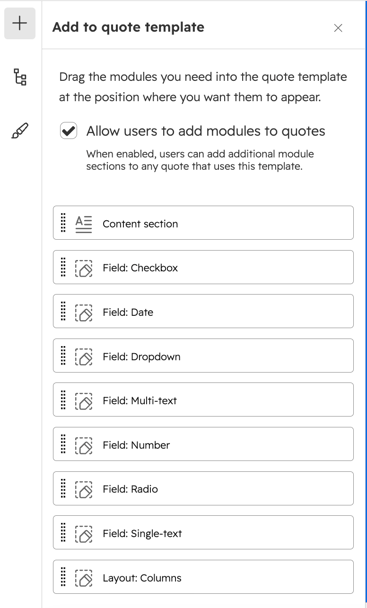The width and height of the screenshot is (367, 608).
Task: Click the Allow users to add modules label
Action: (x=206, y=131)
